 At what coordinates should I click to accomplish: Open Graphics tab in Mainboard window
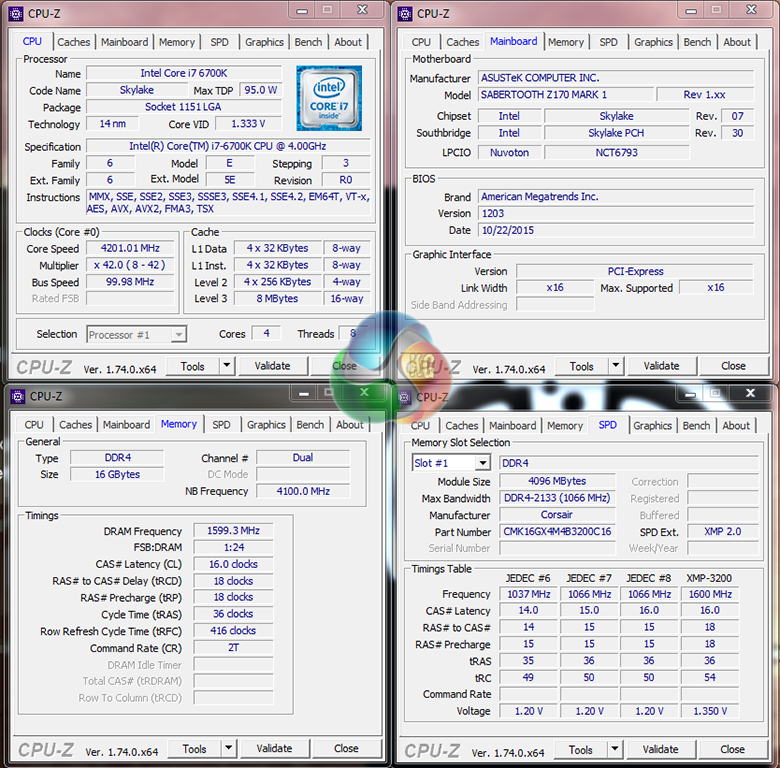pos(653,42)
